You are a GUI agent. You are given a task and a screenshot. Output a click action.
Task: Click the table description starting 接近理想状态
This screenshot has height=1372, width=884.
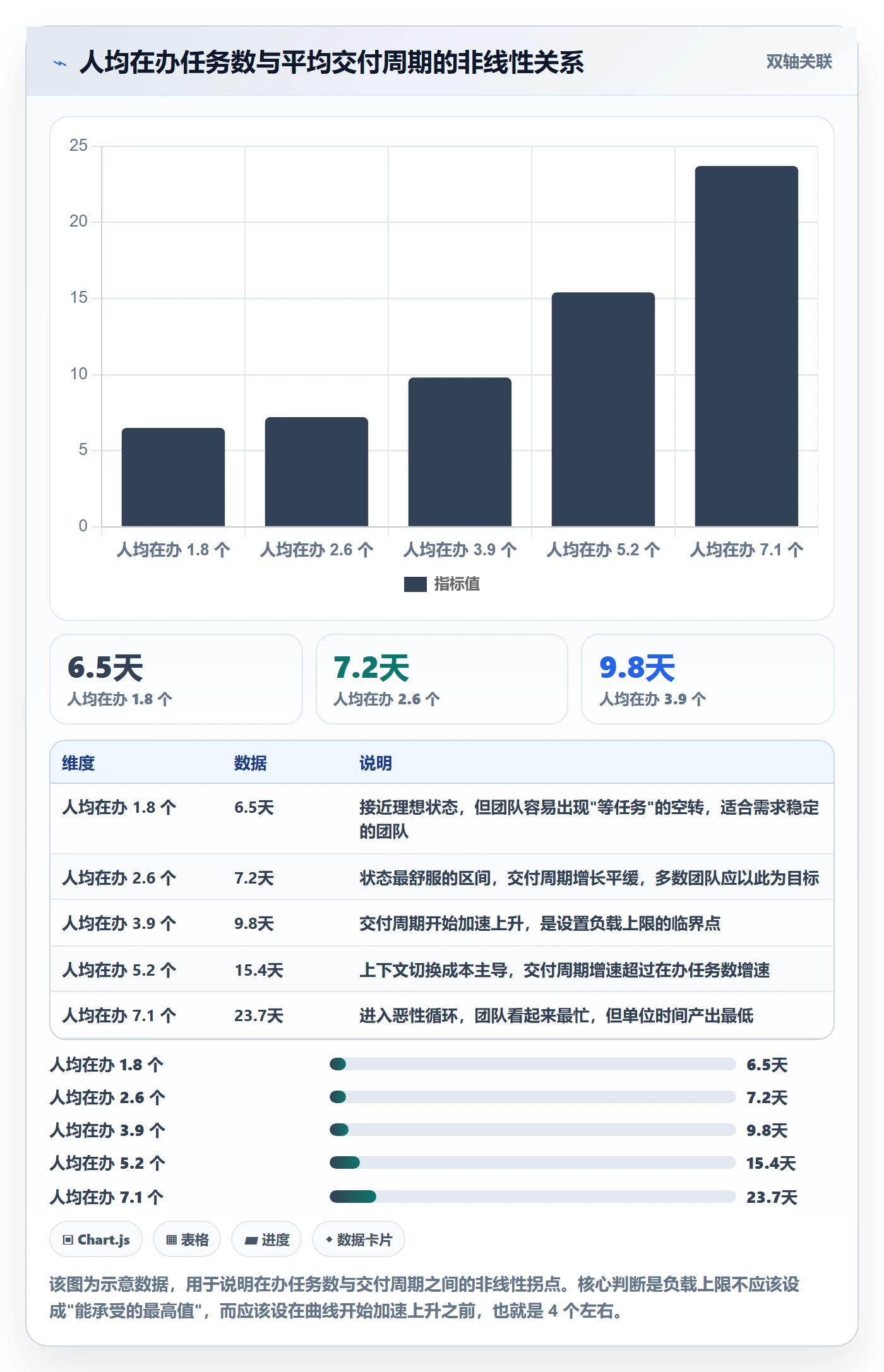589,819
